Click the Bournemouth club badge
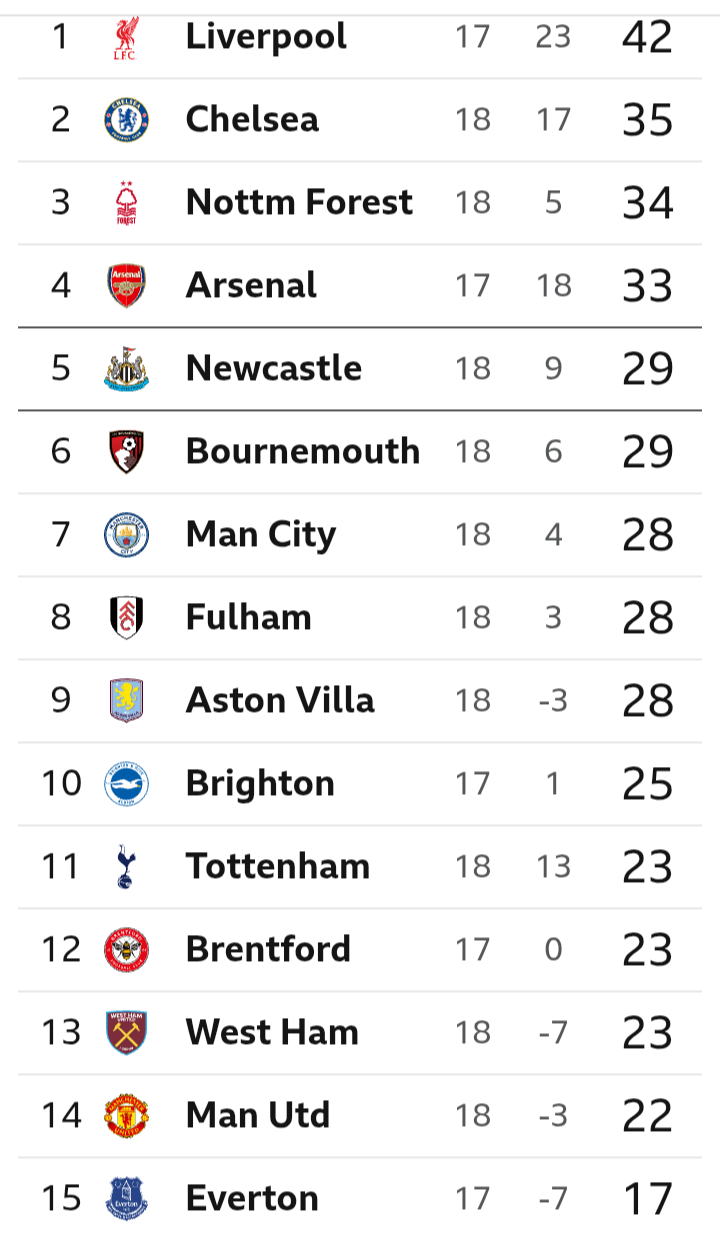The height and width of the screenshot is (1237, 720). (x=127, y=452)
